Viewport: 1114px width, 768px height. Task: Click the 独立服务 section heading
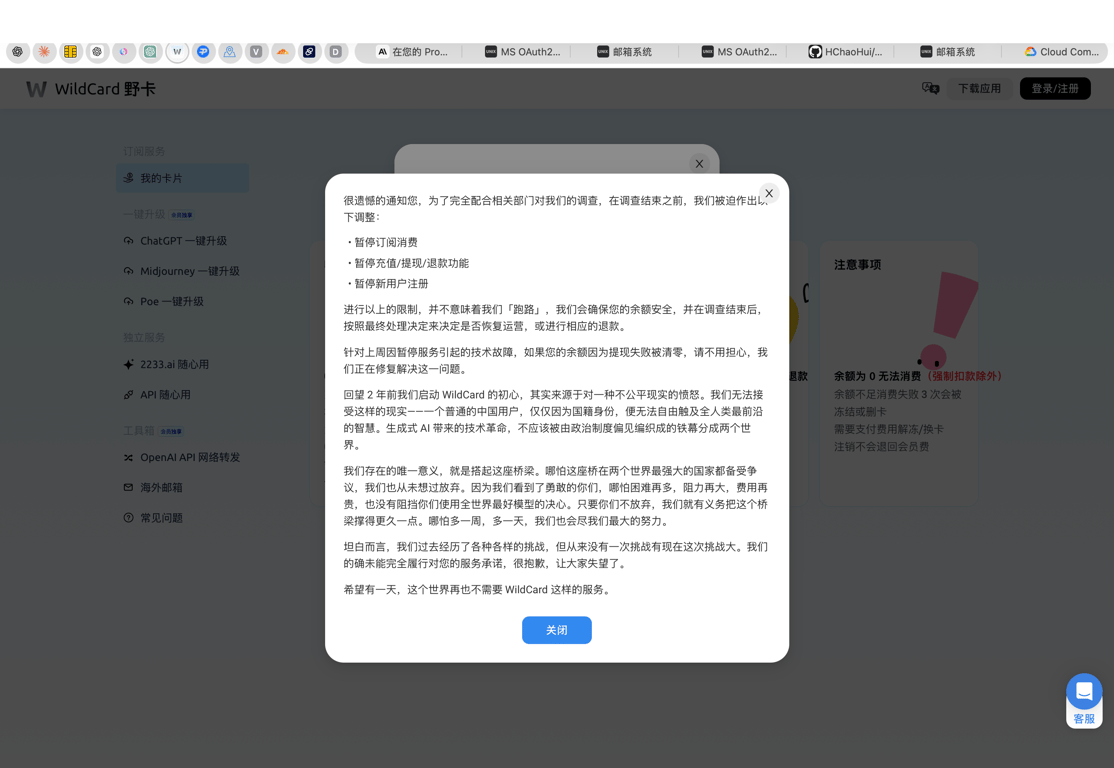144,337
